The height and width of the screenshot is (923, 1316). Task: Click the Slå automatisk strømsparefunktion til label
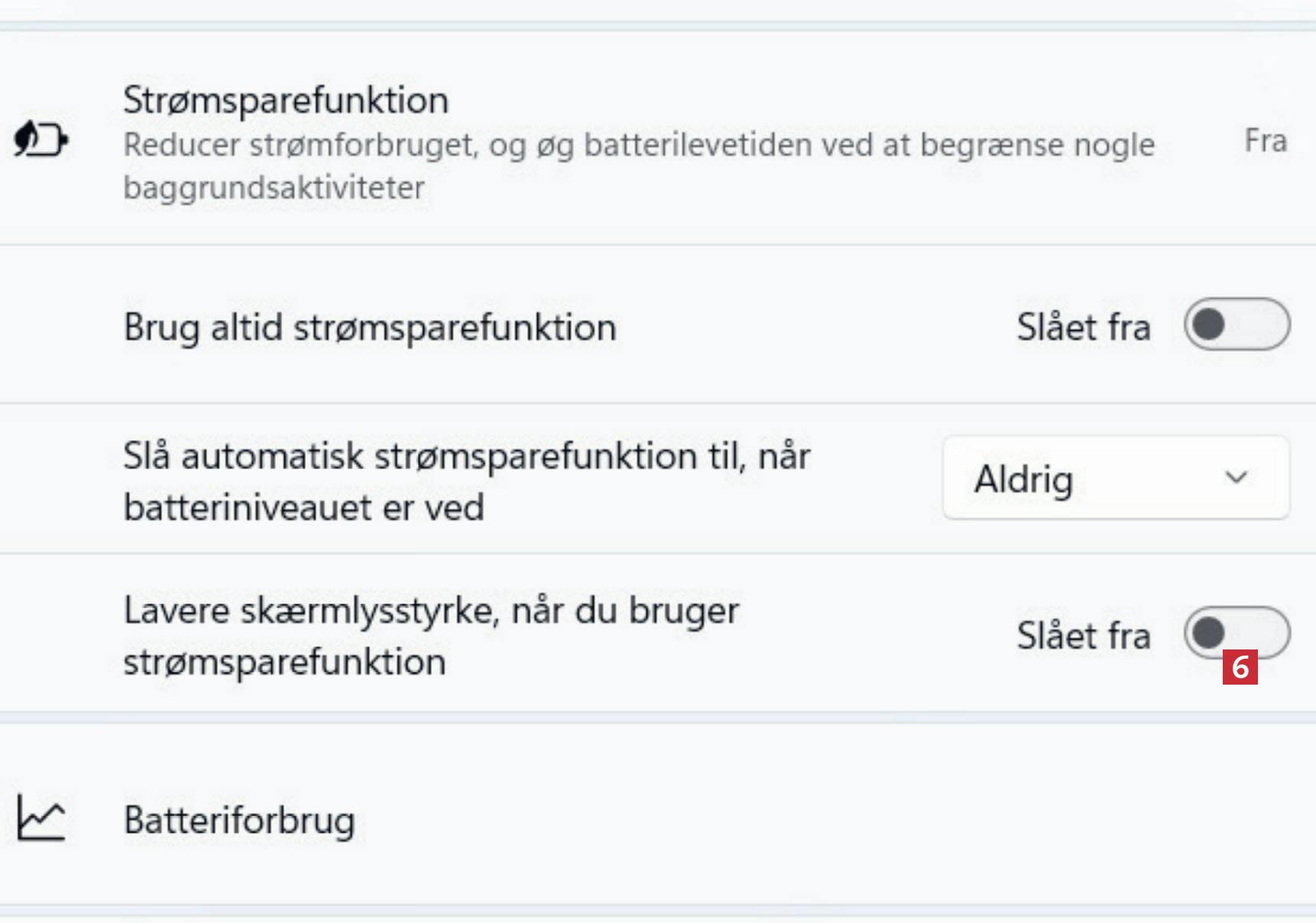[x=466, y=456]
